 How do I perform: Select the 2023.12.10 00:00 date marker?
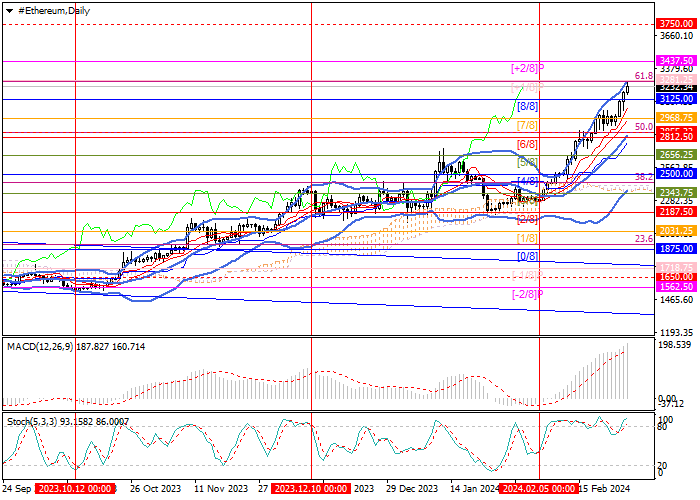tap(311, 488)
